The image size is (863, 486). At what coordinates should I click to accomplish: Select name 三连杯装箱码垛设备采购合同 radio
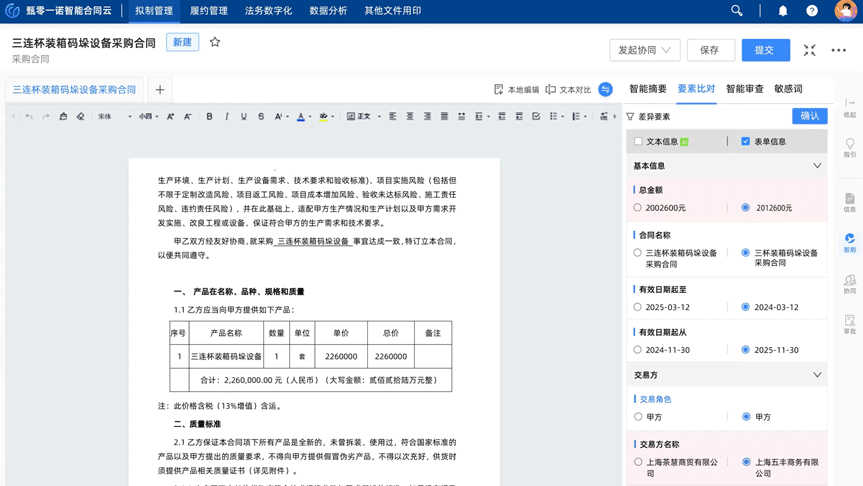637,253
